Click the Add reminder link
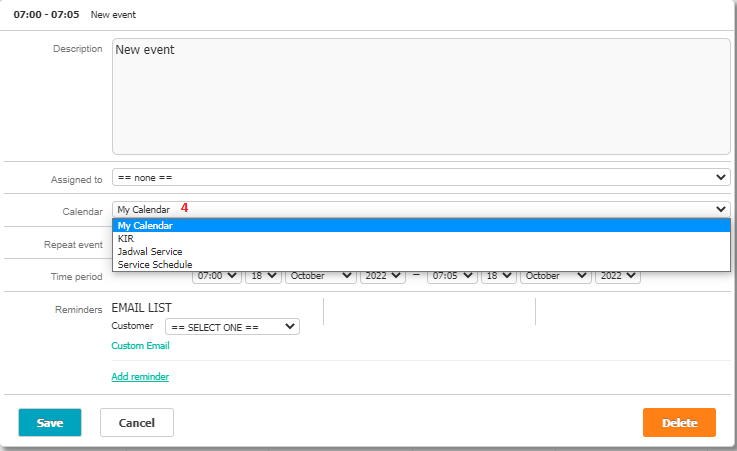This screenshot has width=737, height=451. 140,377
